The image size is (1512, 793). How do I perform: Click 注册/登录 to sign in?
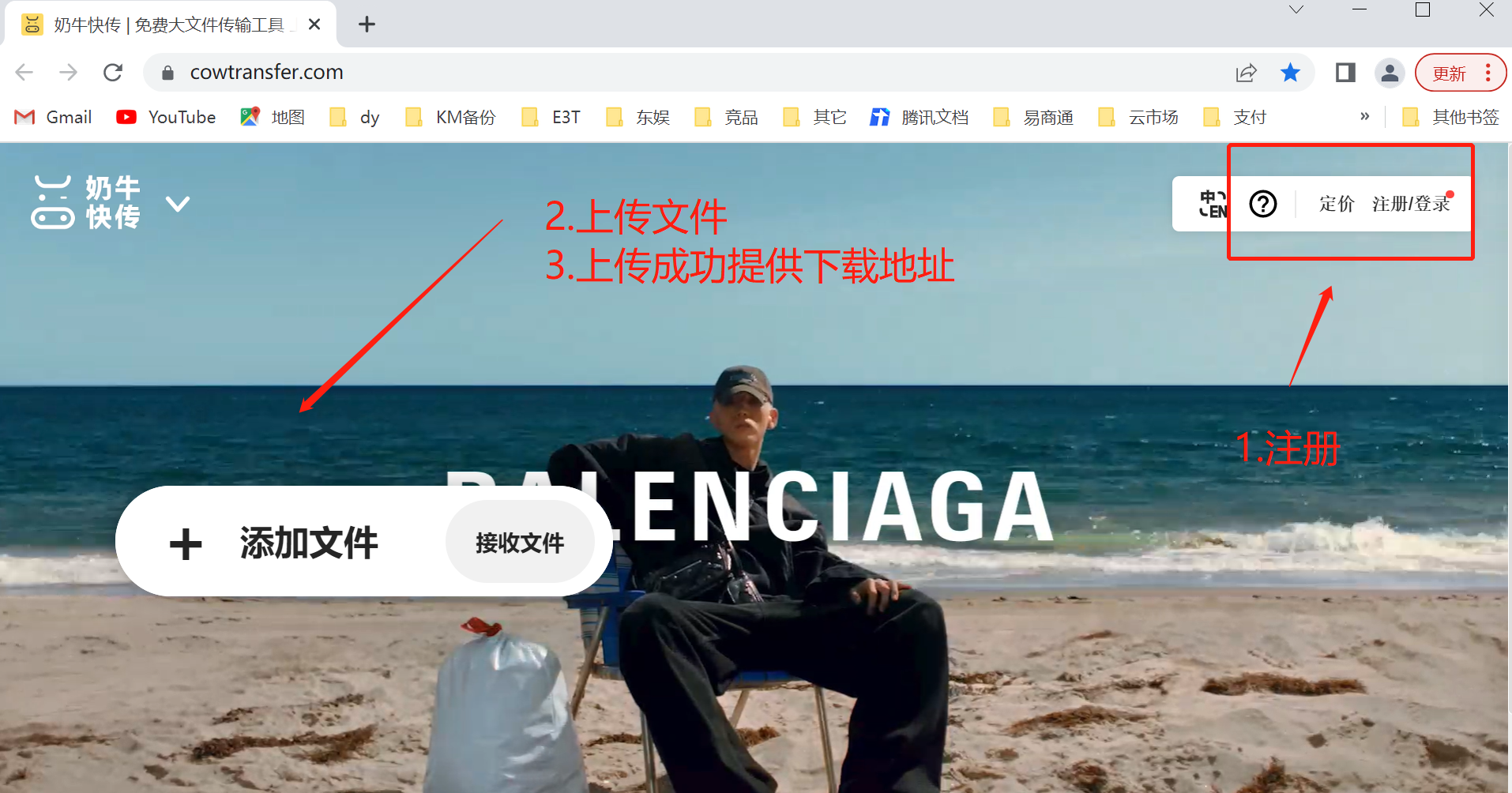(1412, 204)
